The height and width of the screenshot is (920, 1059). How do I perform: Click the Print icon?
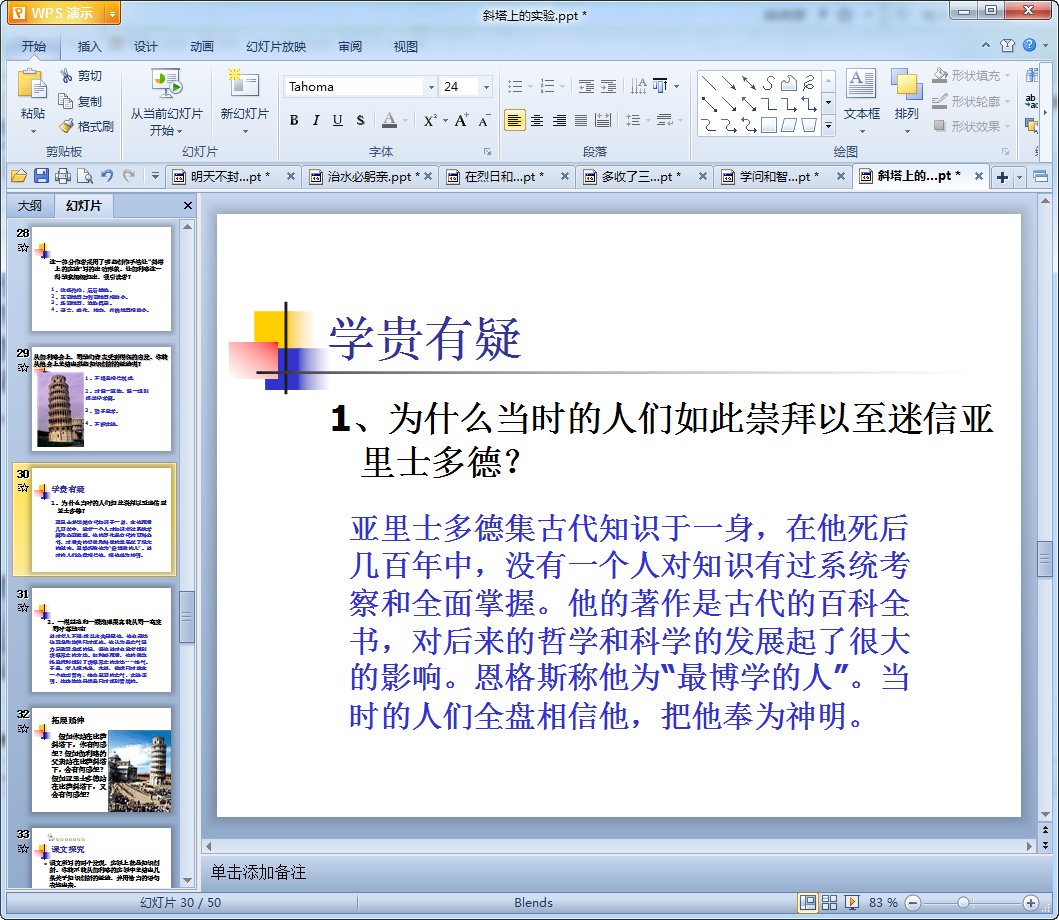pyautogui.click(x=63, y=176)
